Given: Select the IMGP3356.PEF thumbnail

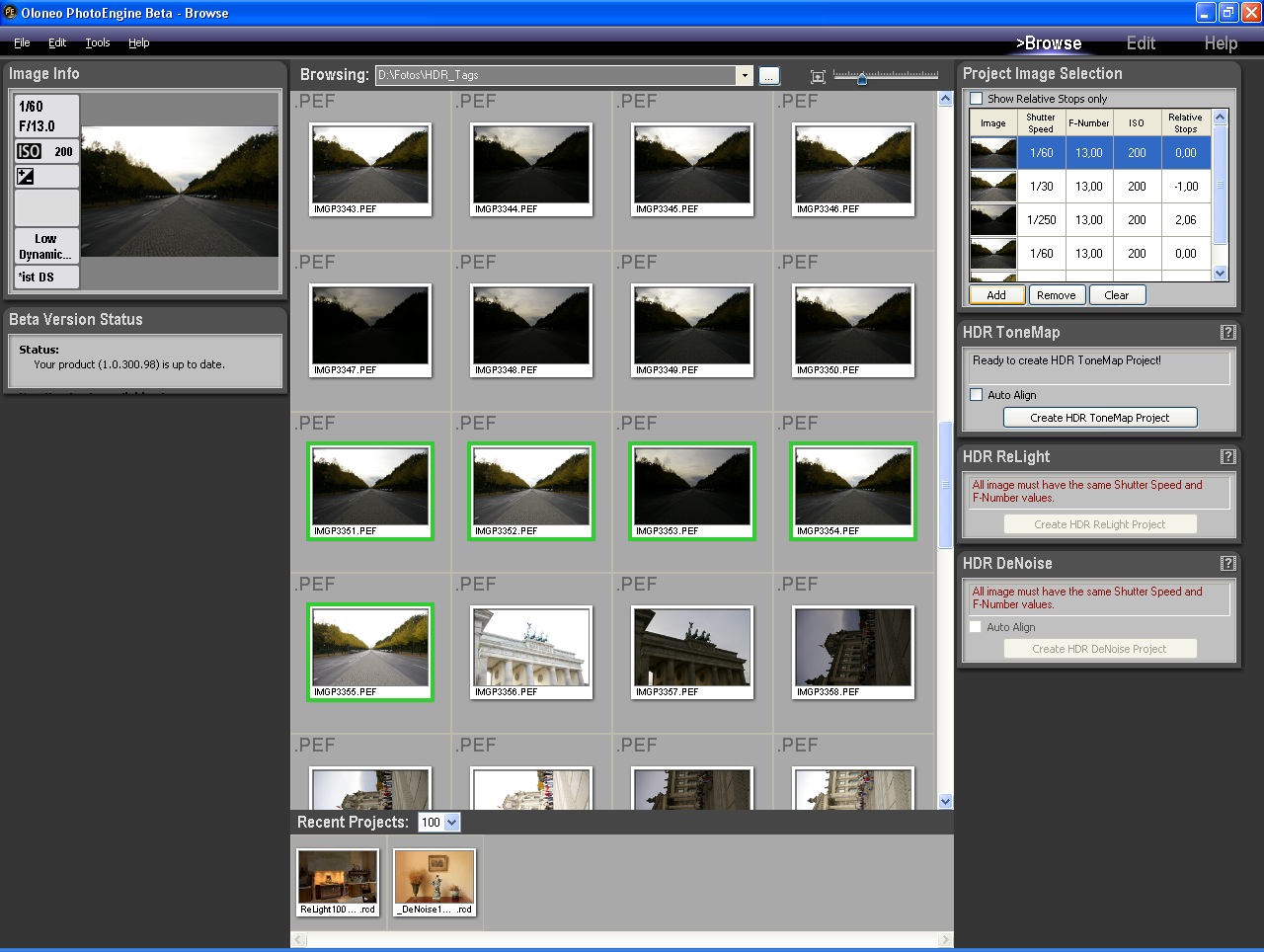Looking at the screenshot, I should [530, 652].
